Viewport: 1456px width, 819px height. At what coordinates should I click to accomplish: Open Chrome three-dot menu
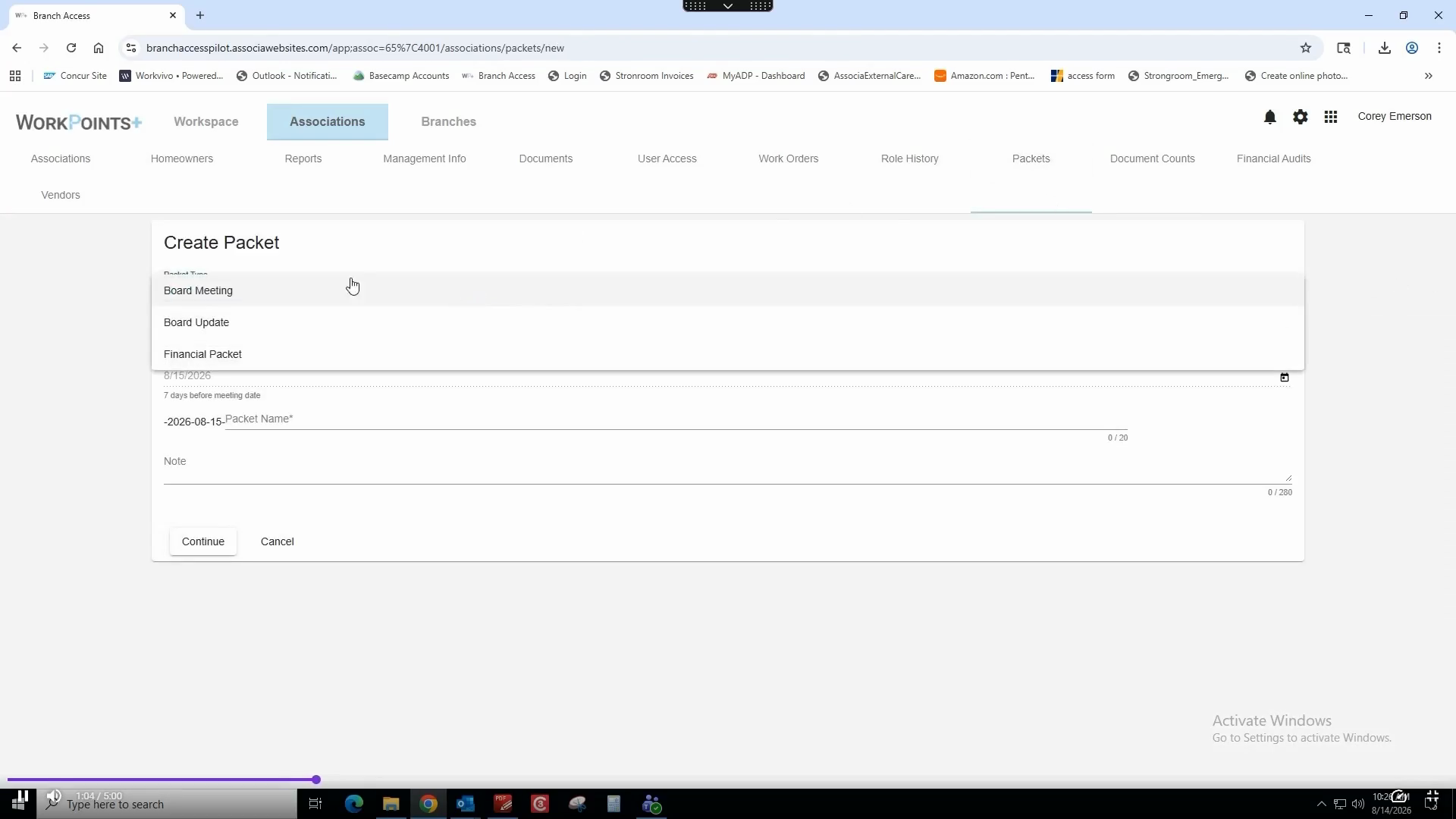click(1439, 48)
